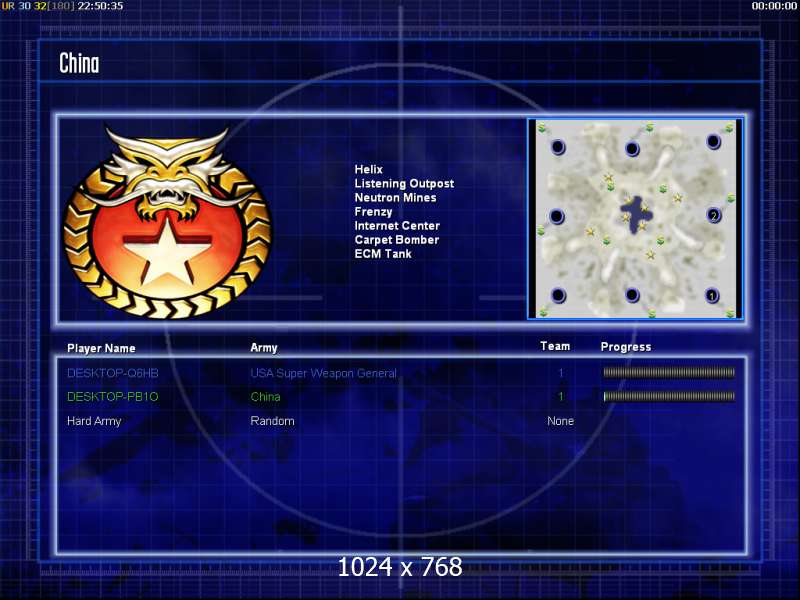This screenshot has width=800, height=600.
Task: Click the "Carpet Bomber" entry
Action: click(x=396, y=240)
